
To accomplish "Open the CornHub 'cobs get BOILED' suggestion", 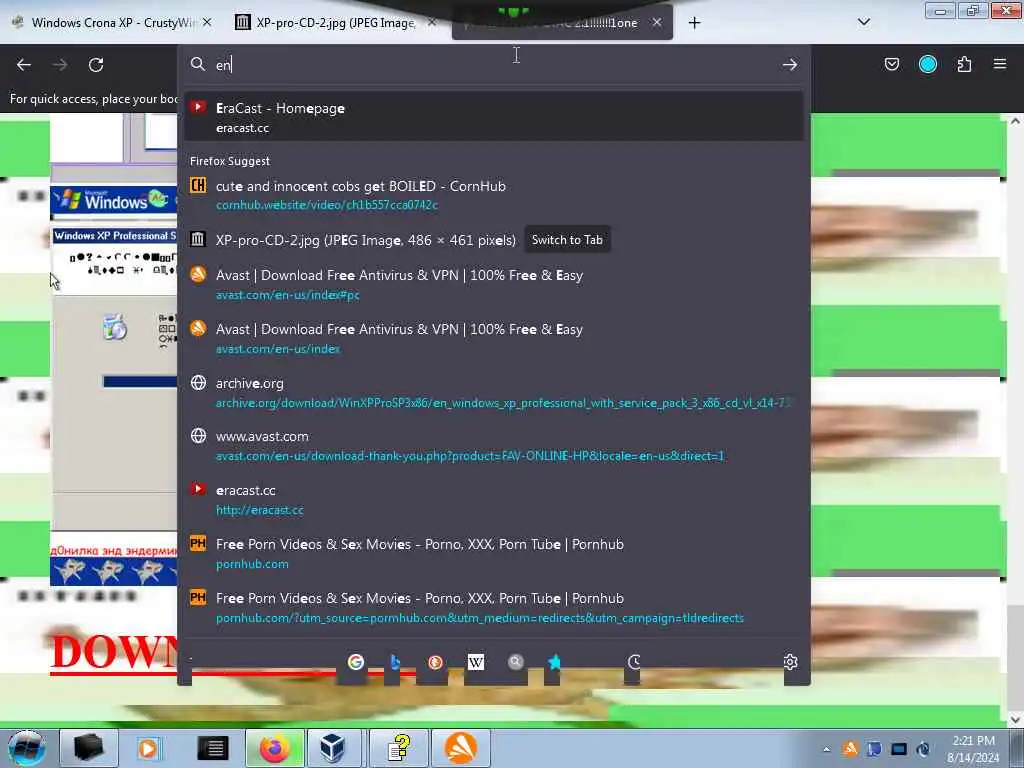I will (x=494, y=195).
